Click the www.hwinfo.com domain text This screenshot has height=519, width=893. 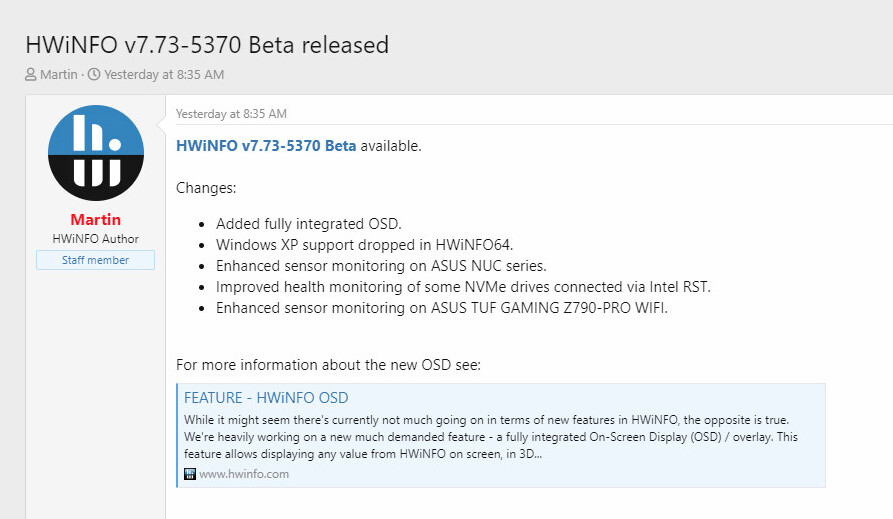[x=244, y=474]
